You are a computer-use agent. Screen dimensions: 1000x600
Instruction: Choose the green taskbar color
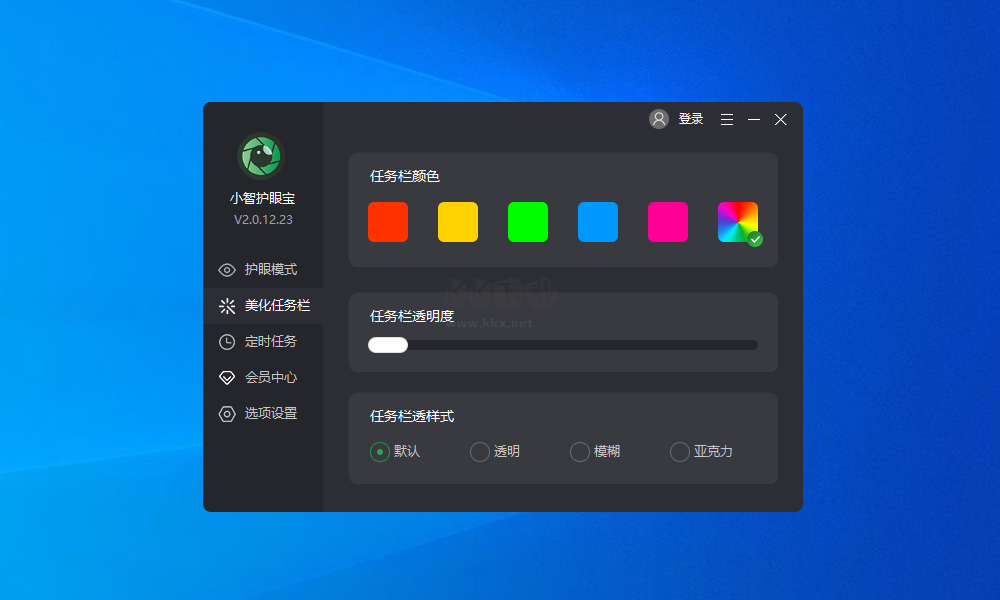tap(527, 222)
